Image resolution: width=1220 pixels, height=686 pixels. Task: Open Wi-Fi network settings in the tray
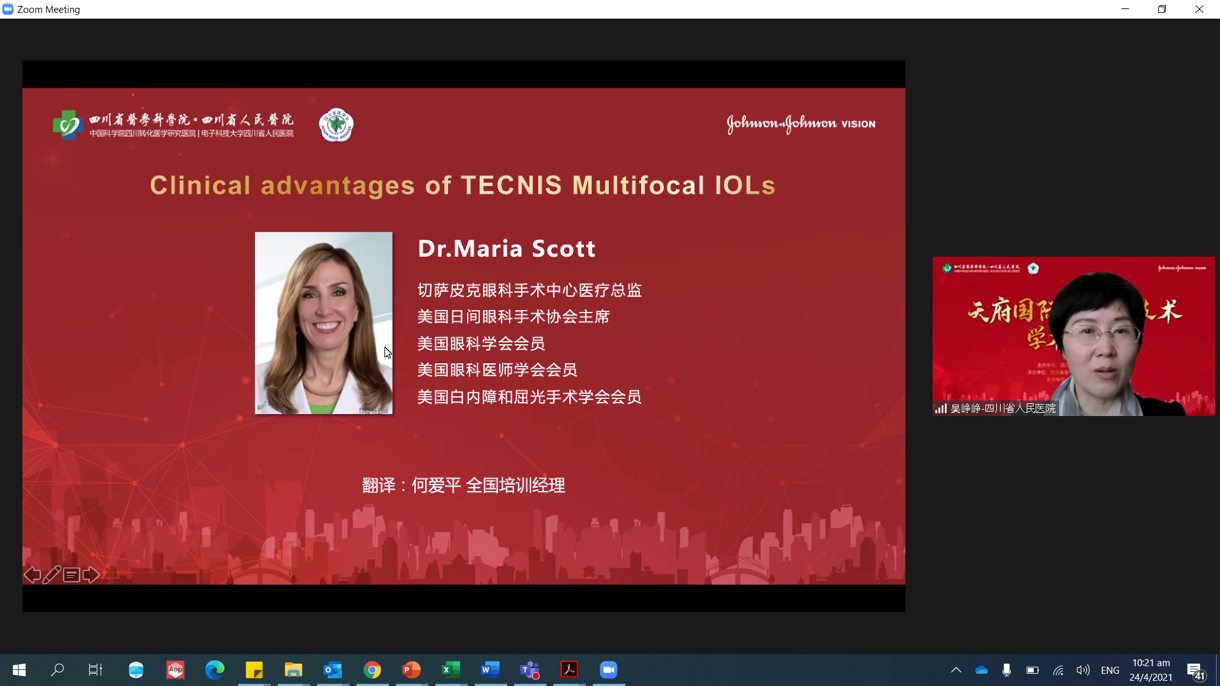pos(1058,670)
